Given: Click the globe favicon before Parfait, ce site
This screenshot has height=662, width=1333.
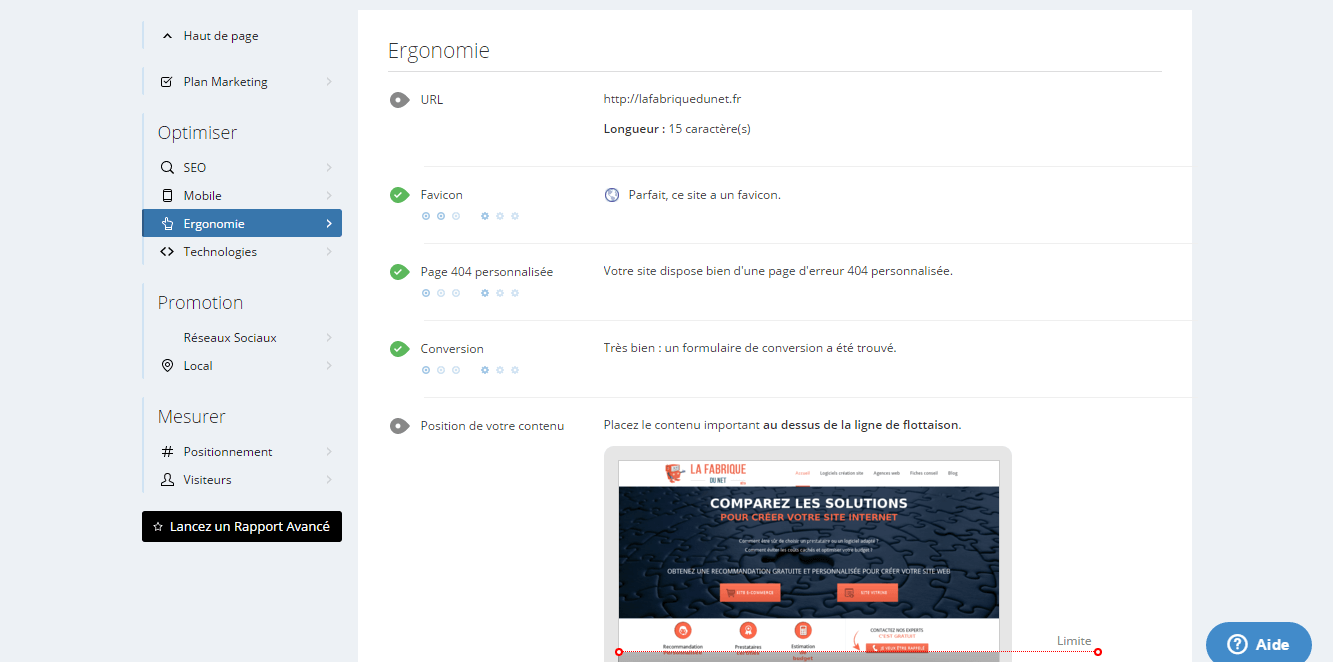Looking at the screenshot, I should tap(612, 195).
